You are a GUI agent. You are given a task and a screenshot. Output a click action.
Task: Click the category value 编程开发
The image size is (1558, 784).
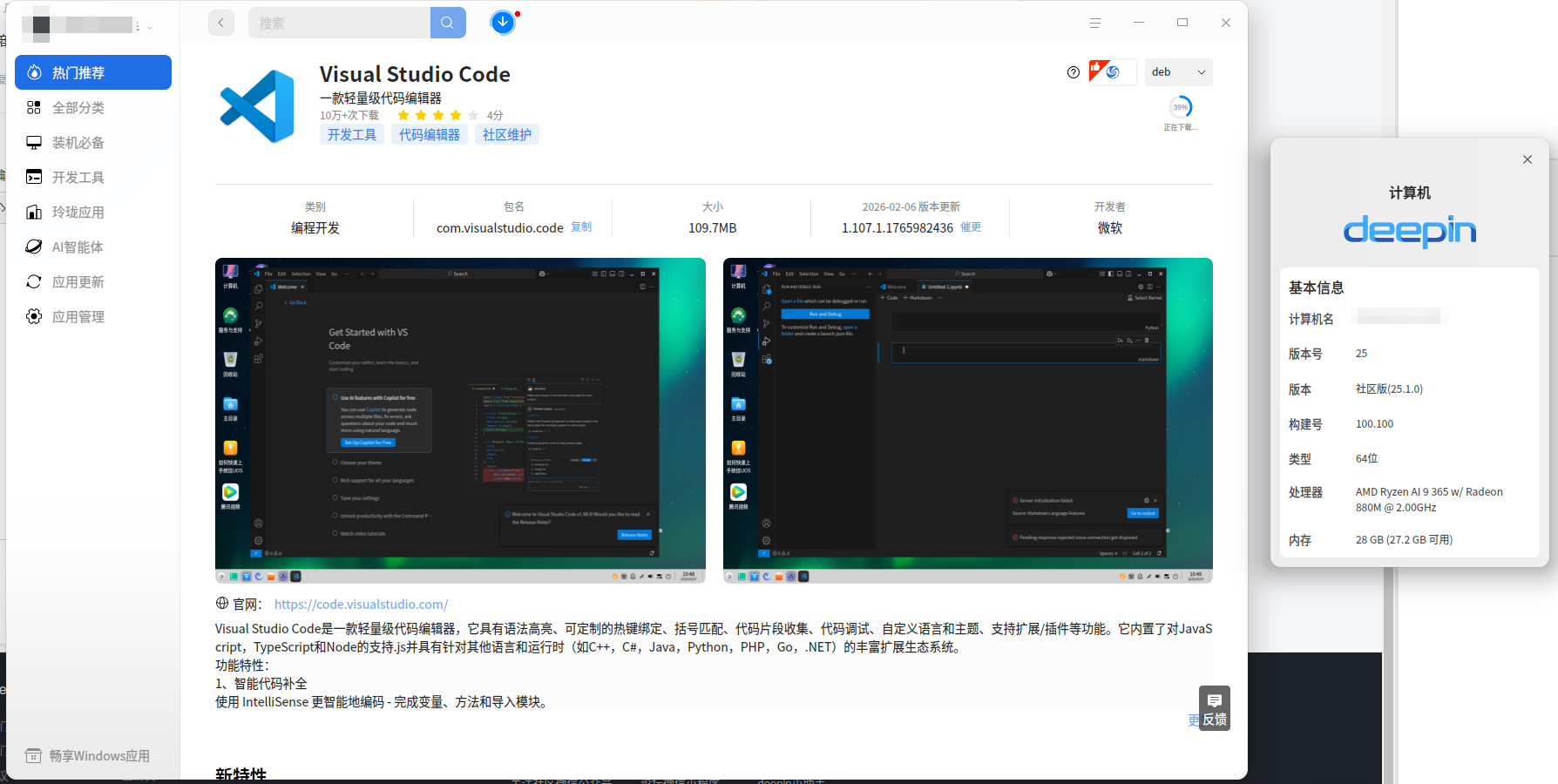315,228
